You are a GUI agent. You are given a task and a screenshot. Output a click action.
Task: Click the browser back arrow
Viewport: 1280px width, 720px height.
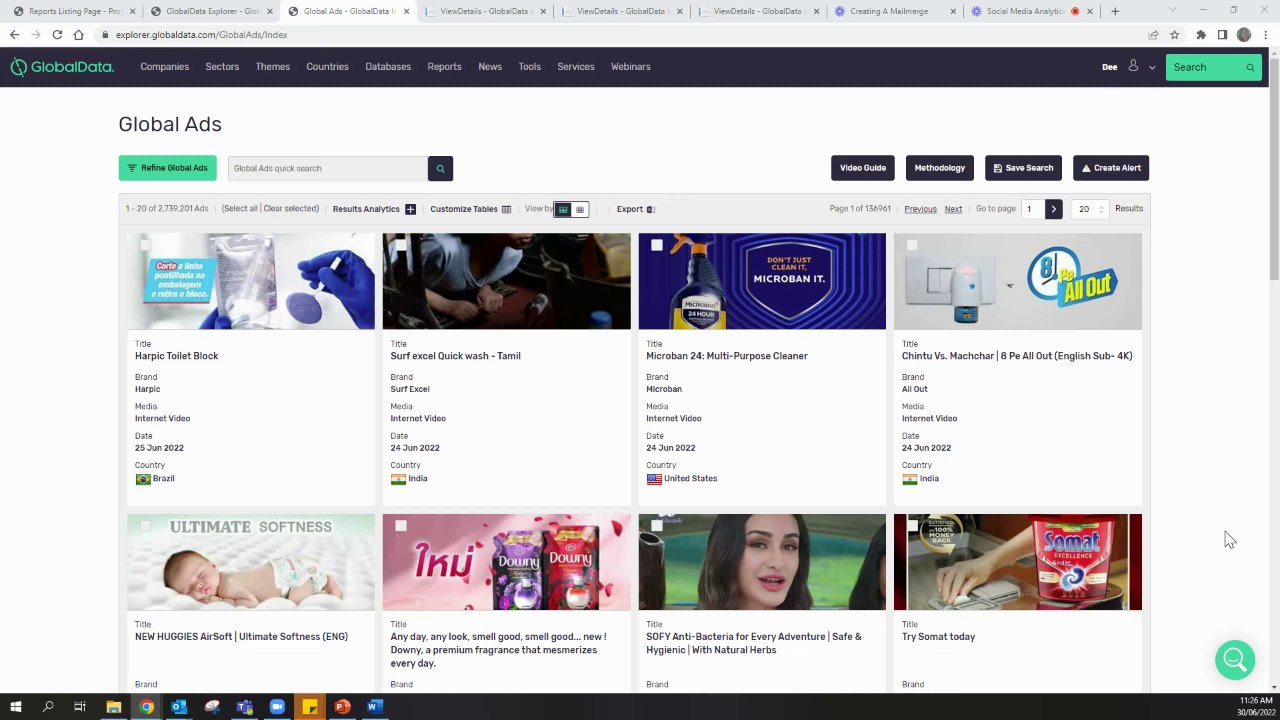(14, 34)
